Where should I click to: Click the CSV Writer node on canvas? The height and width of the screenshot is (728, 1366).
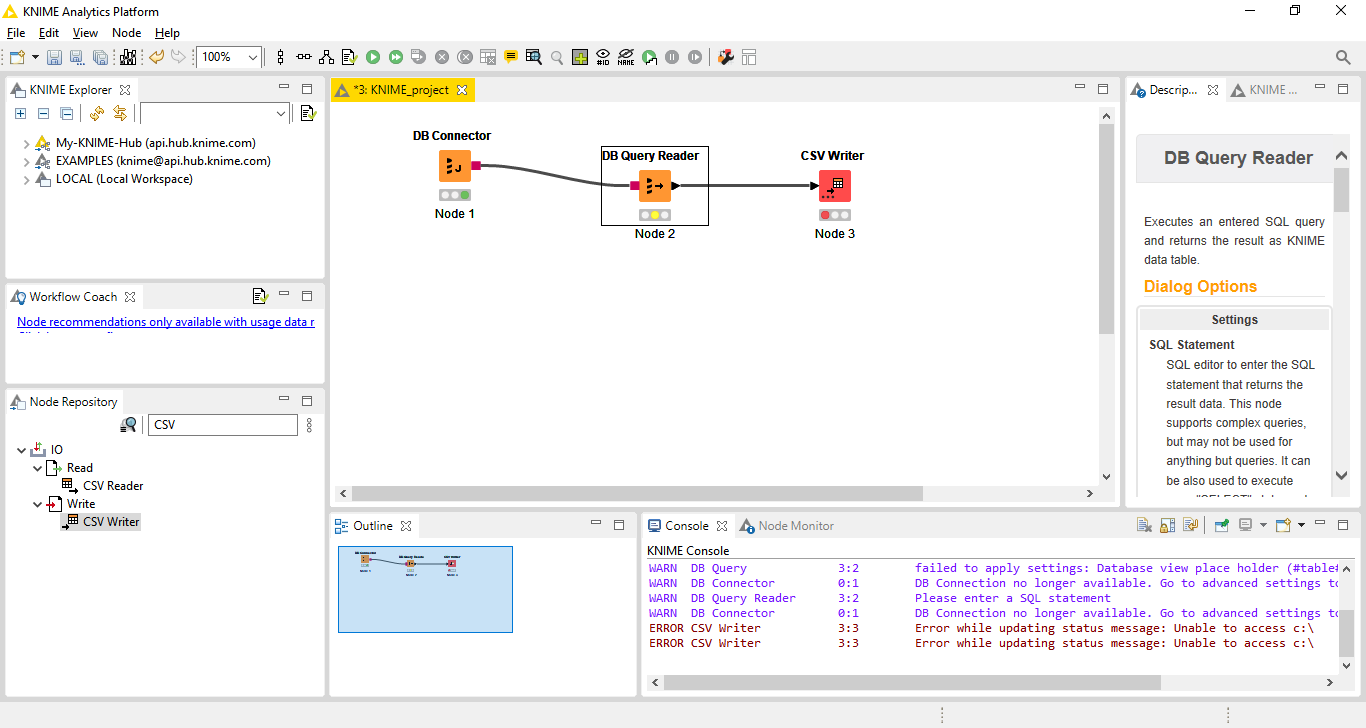834,186
